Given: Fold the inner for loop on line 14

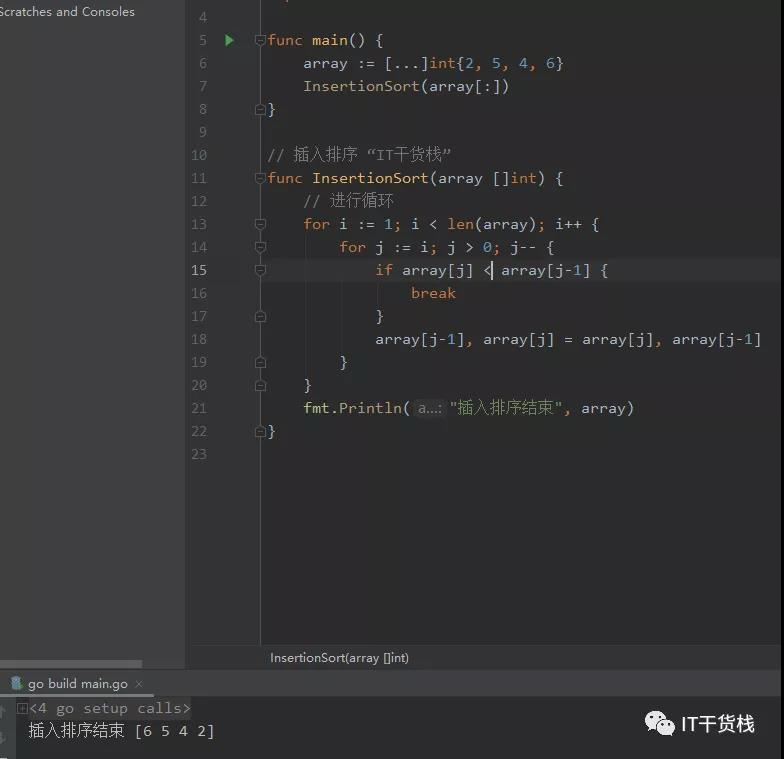Looking at the screenshot, I should 260,247.
